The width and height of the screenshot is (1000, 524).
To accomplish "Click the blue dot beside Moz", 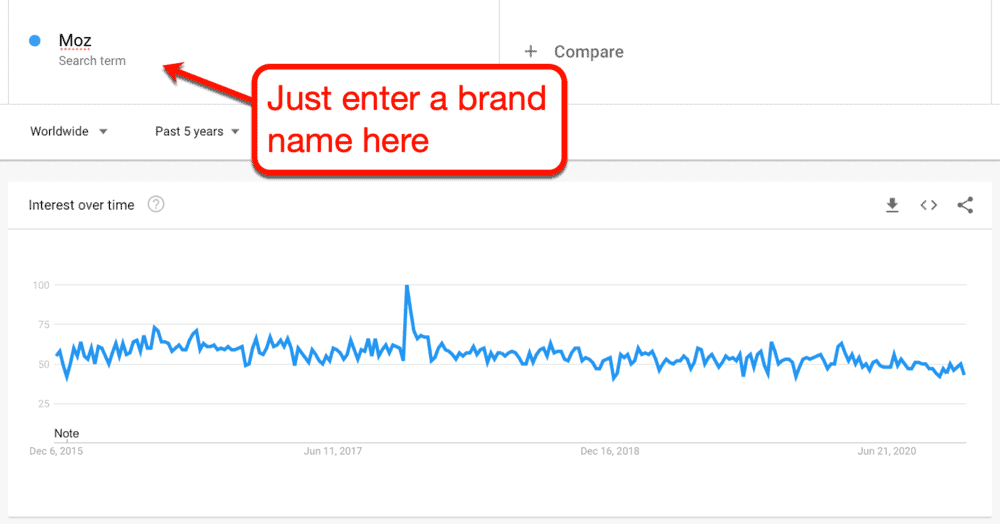I will click(35, 41).
